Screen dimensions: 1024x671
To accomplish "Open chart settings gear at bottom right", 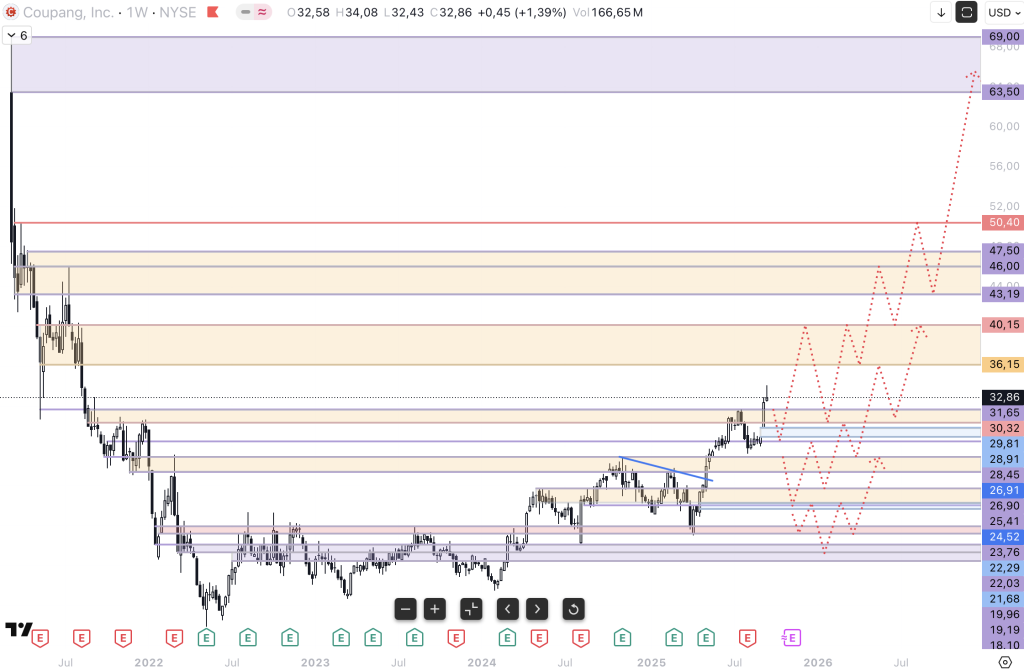I will [x=1005, y=661].
